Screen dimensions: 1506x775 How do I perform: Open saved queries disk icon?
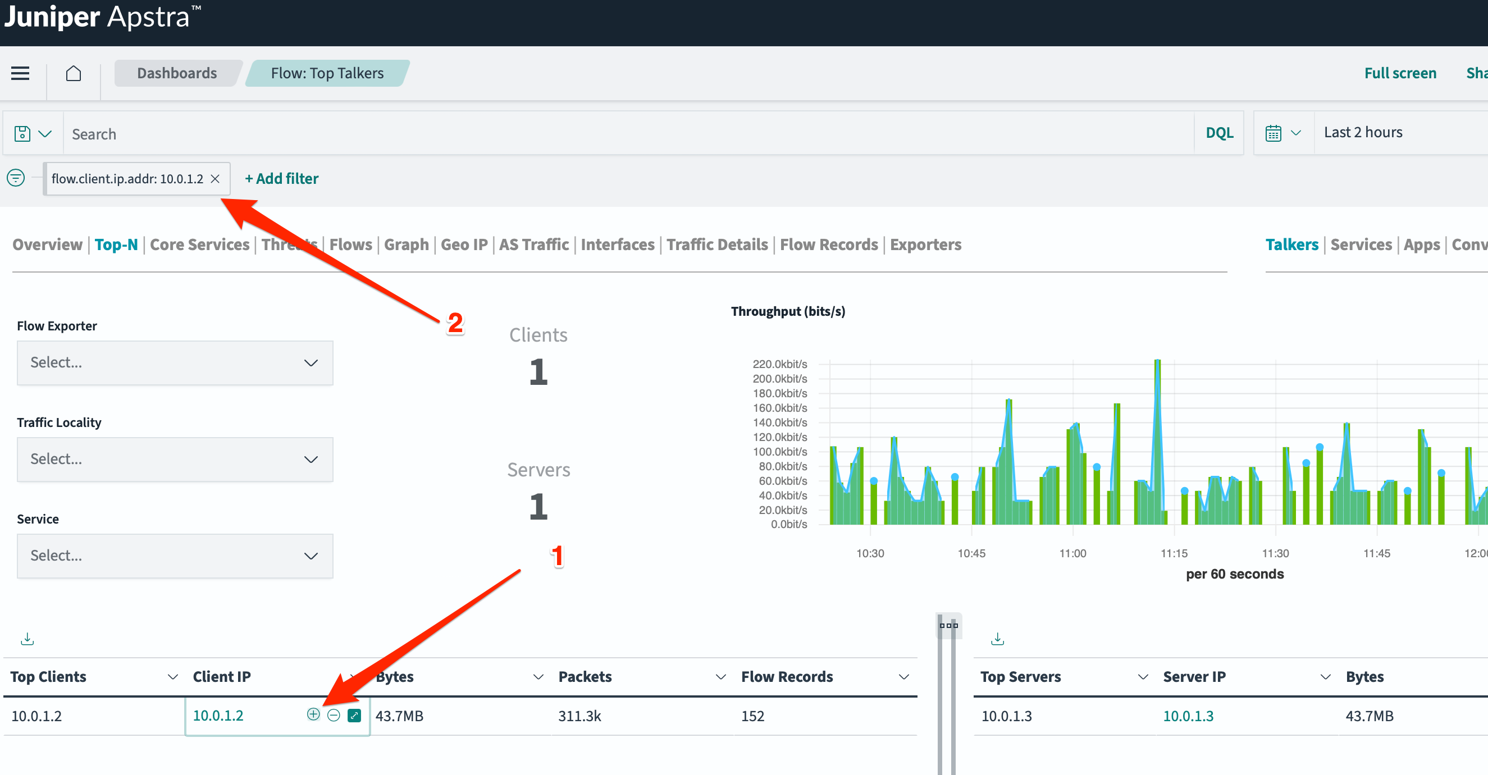pos(23,133)
